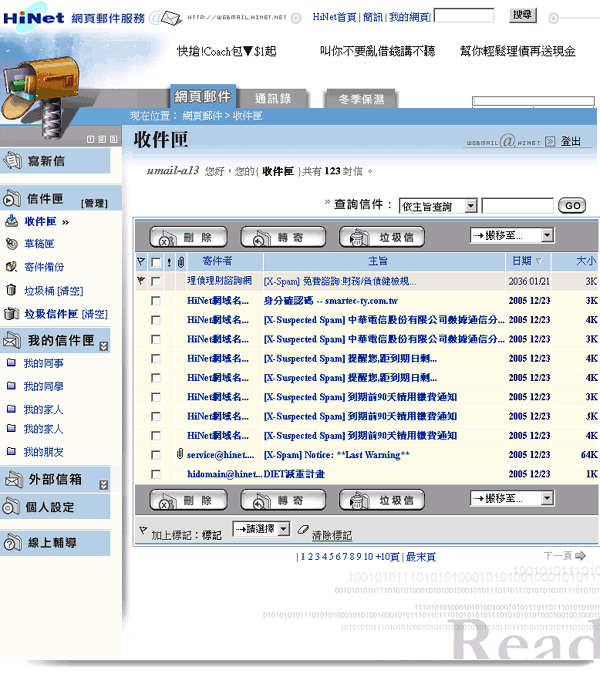
Task: Click the 寄件者 sender column header
Action: 217,261
